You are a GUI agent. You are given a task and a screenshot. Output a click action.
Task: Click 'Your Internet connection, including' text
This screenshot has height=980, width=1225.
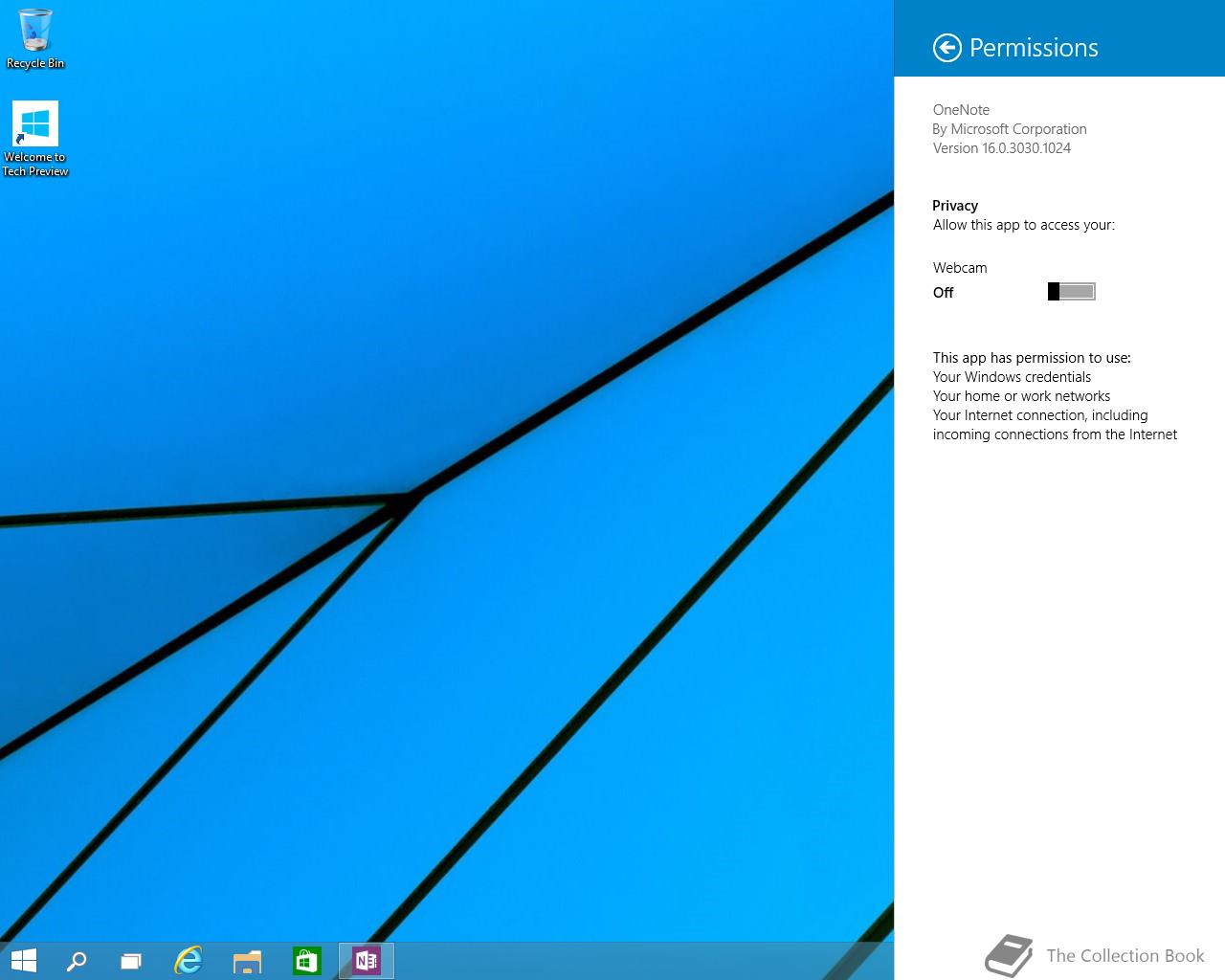point(1040,415)
